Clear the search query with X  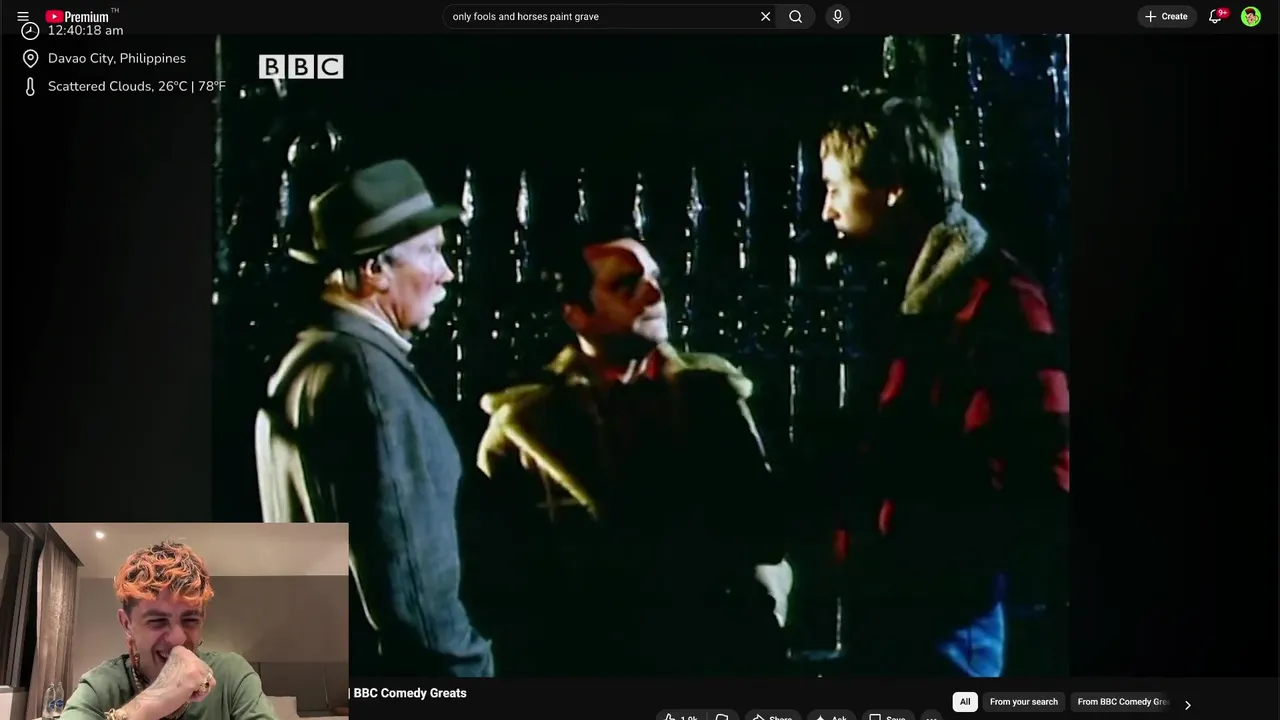[765, 16]
